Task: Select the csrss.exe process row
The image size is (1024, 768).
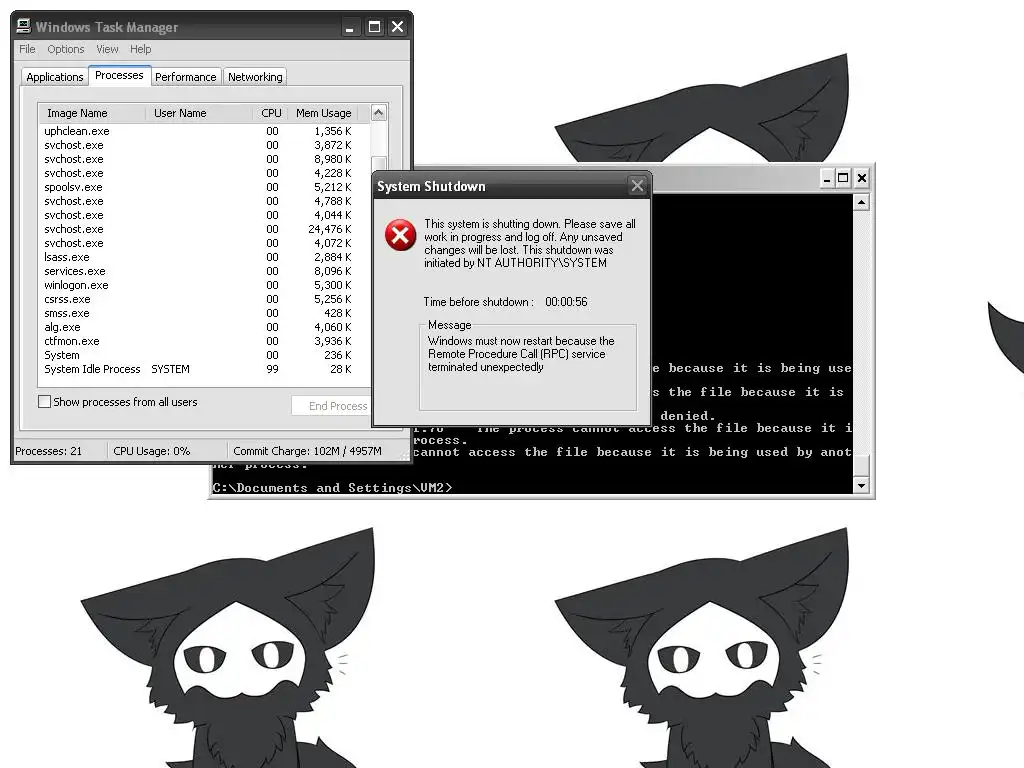Action: tap(198, 299)
